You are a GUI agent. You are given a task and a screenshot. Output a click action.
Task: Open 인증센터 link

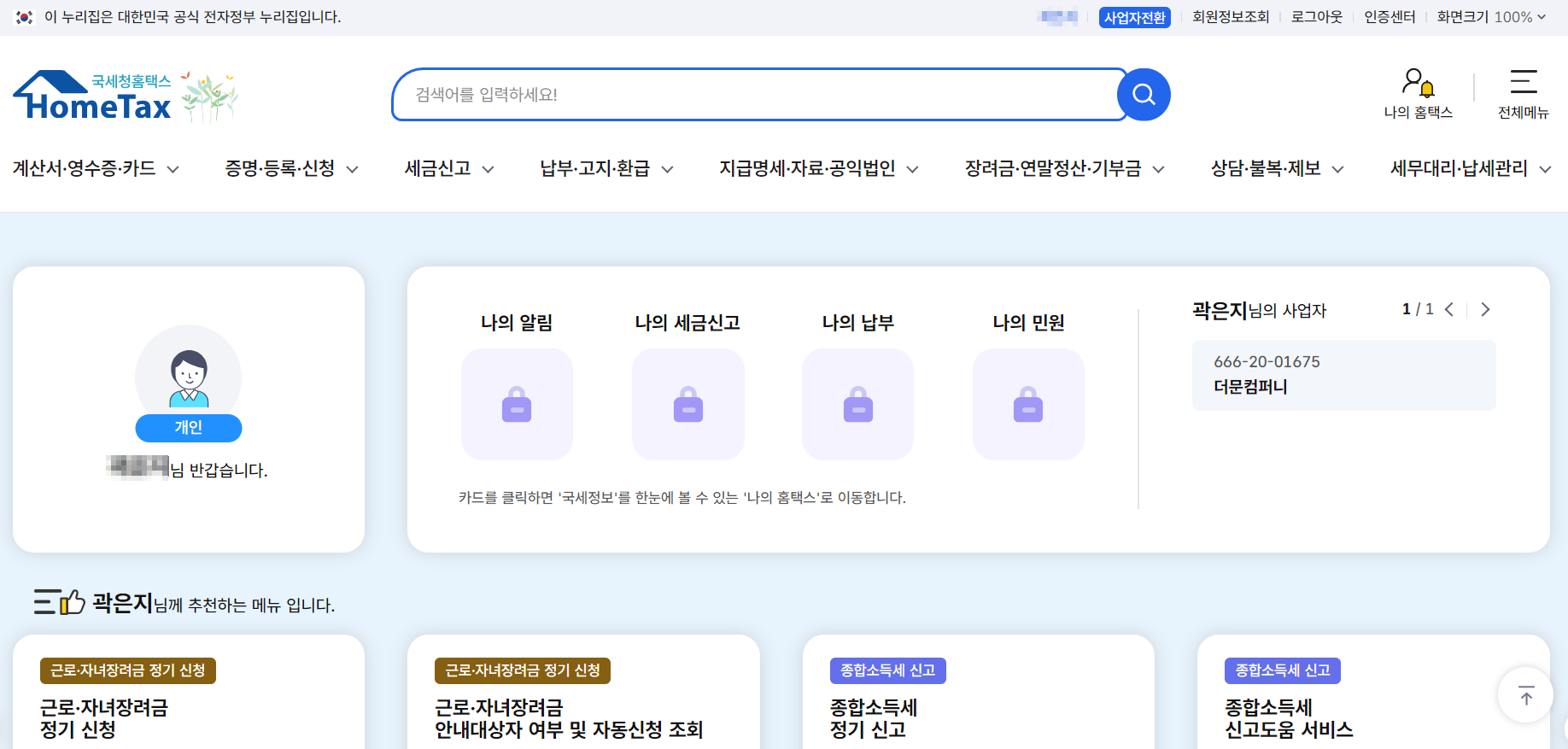click(1390, 17)
